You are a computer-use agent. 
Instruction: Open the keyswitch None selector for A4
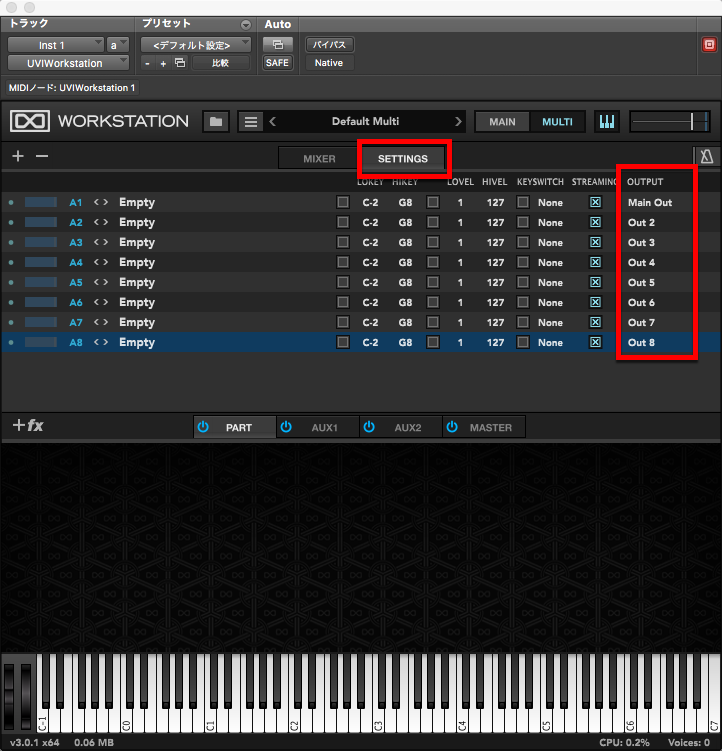tap(550, 262)
